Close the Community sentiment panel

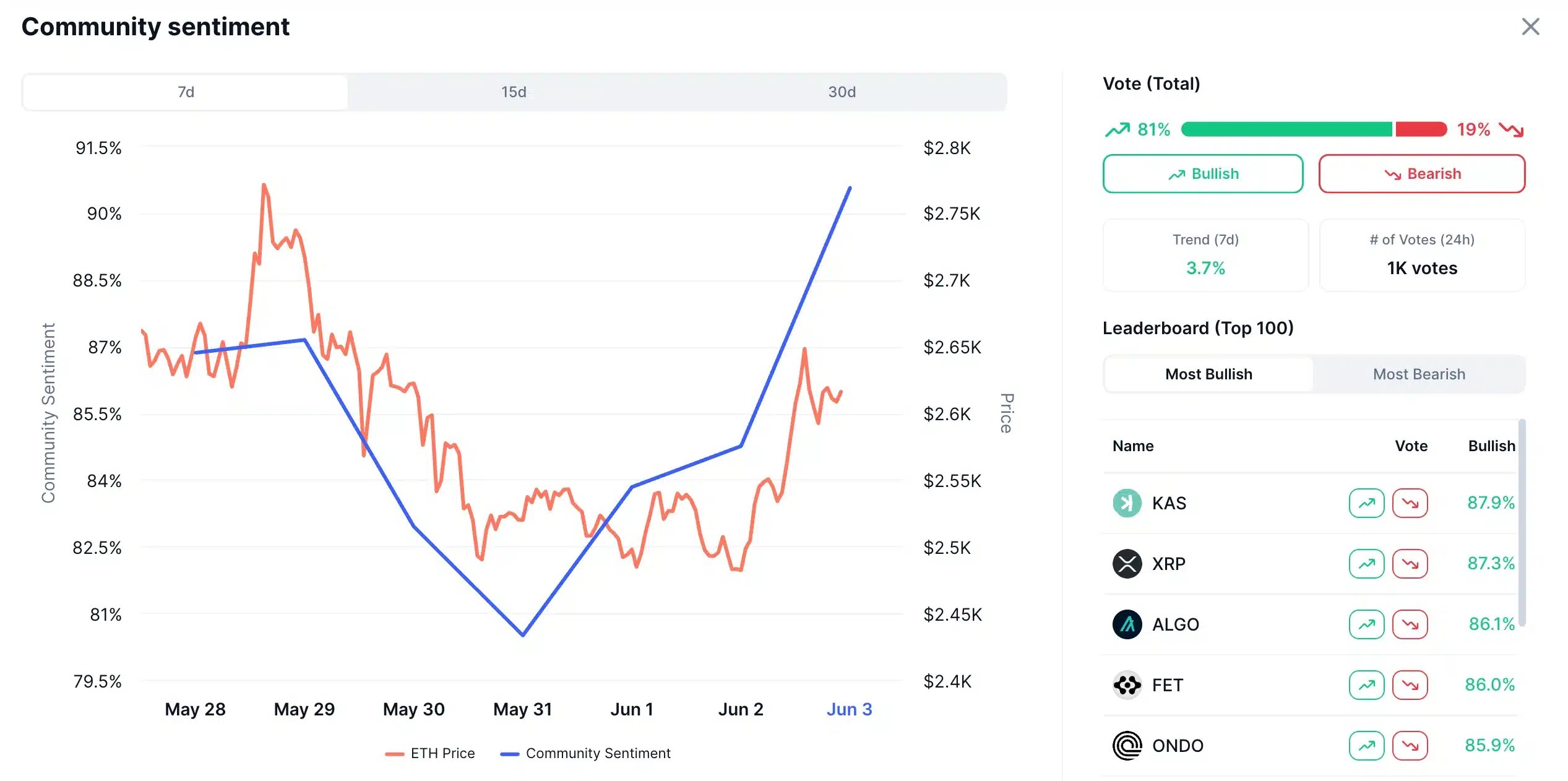pos(1530,27)
